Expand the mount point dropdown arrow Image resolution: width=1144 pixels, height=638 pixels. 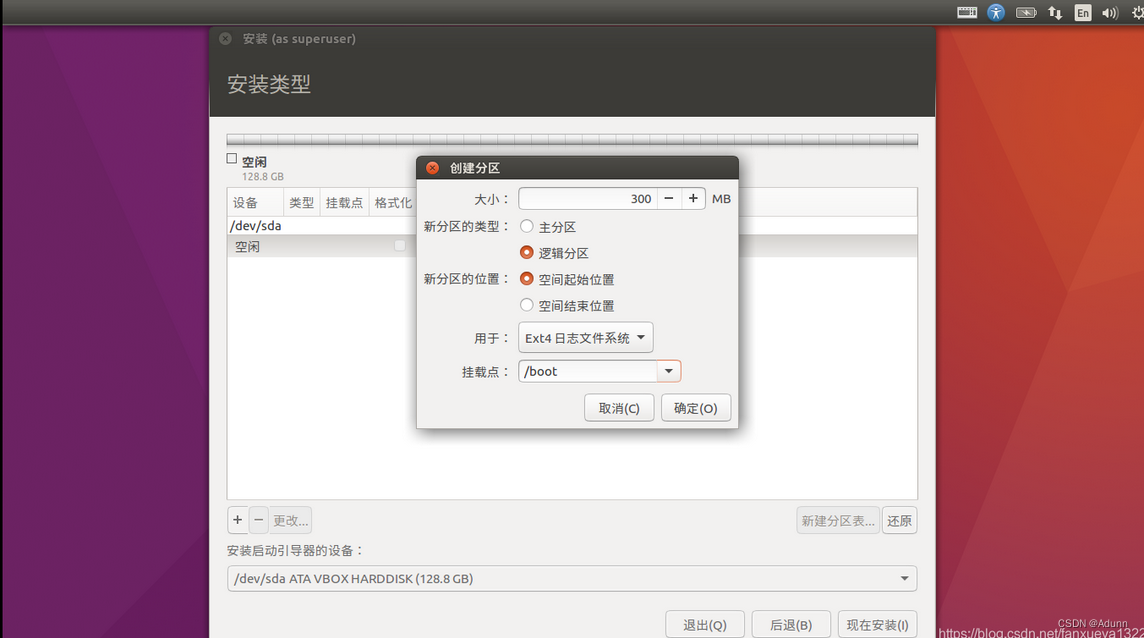(668, 371)
